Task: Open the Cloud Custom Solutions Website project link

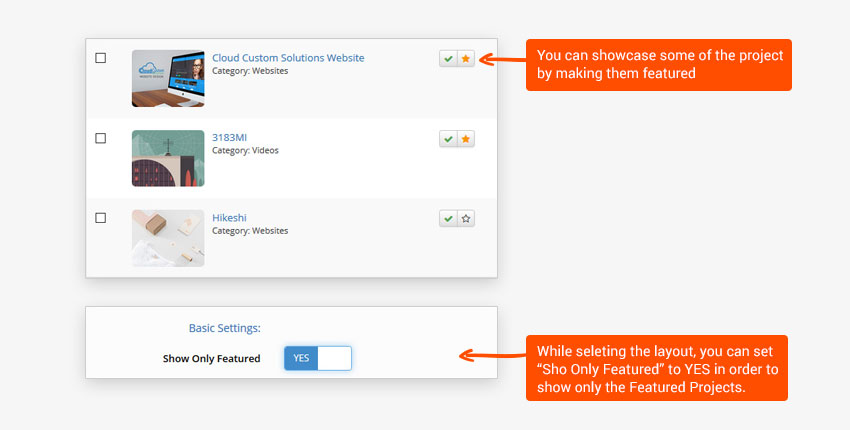Action: click(x=288, y=58)
